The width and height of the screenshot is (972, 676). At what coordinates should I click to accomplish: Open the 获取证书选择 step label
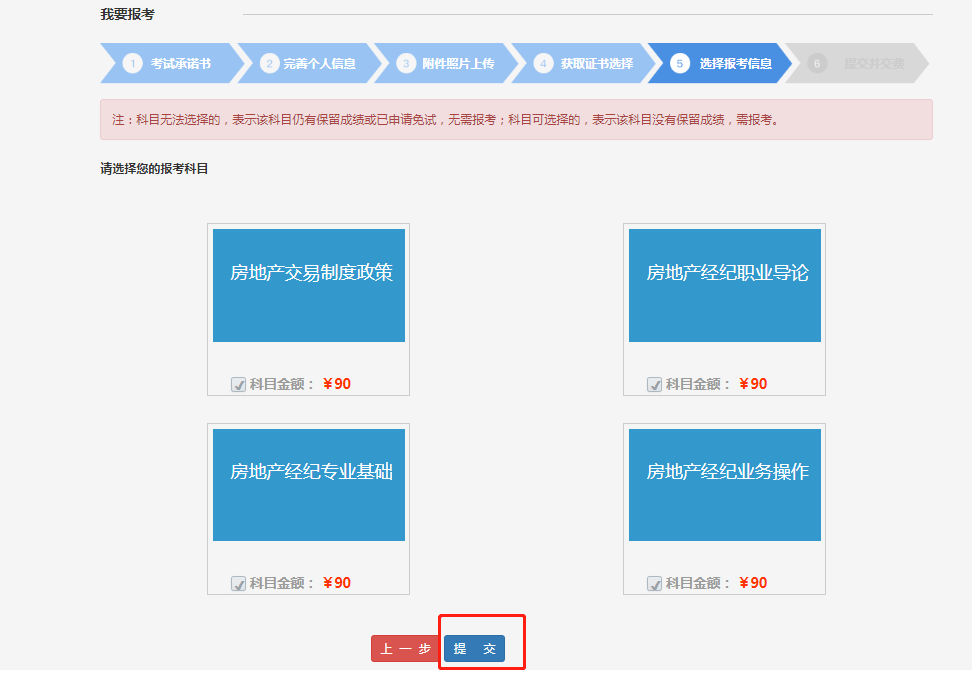(596, 63)
